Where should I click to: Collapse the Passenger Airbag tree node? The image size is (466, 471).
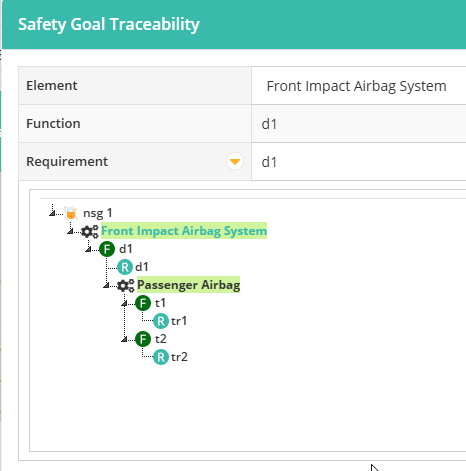coord(106,285)
